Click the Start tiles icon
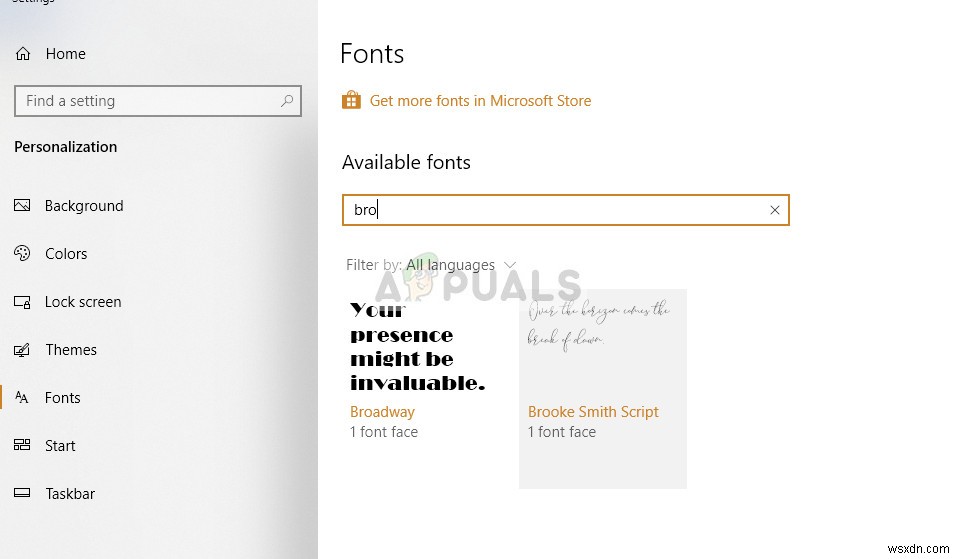This screenshot has width=961, height=559. [22, 445]
